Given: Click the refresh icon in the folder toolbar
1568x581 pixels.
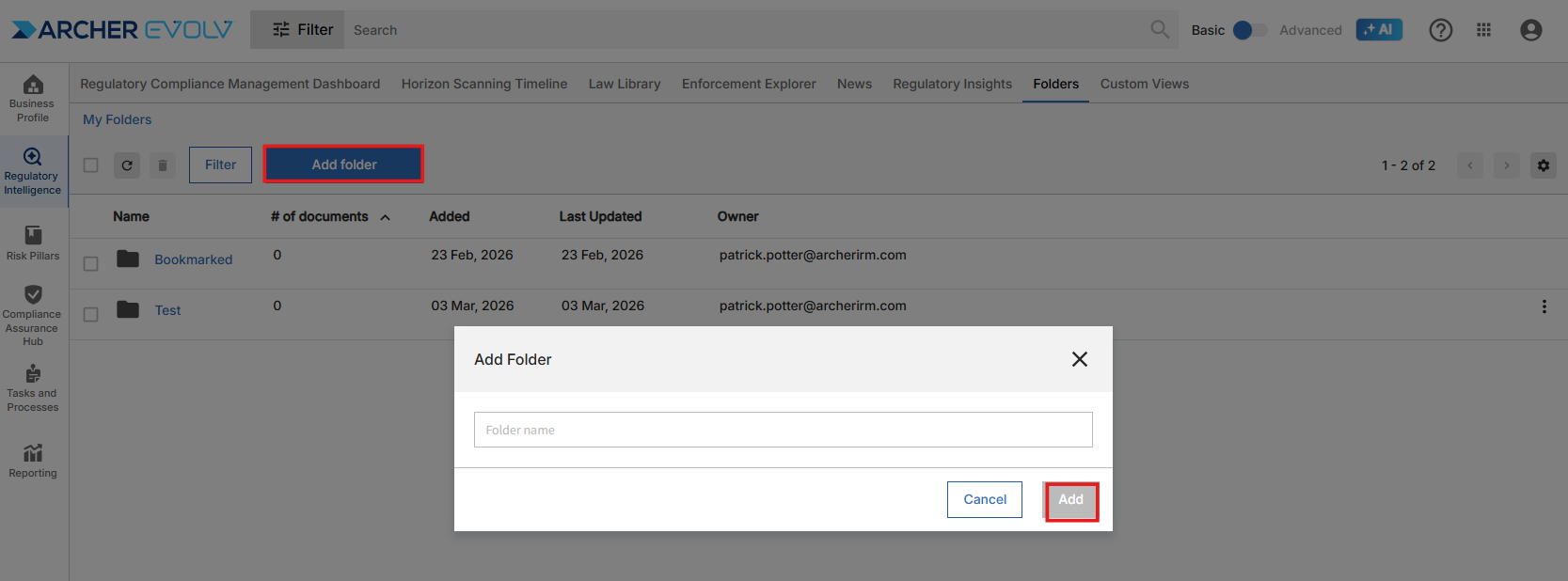Looking at the screenshot, I should coord(127,165).
